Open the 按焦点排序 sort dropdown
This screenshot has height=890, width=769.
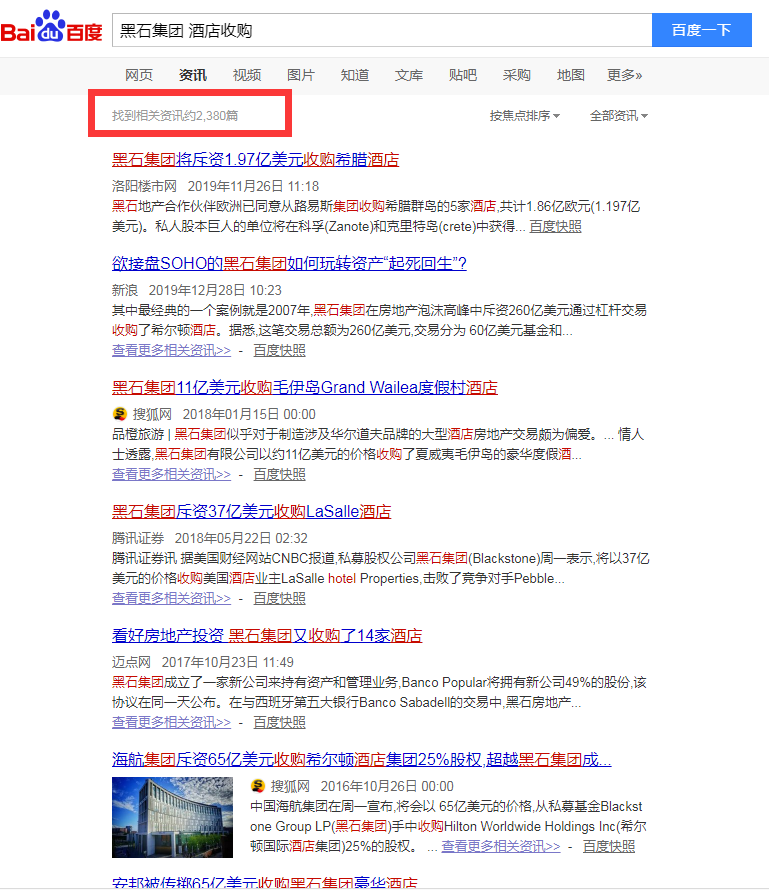coord(524,116)
